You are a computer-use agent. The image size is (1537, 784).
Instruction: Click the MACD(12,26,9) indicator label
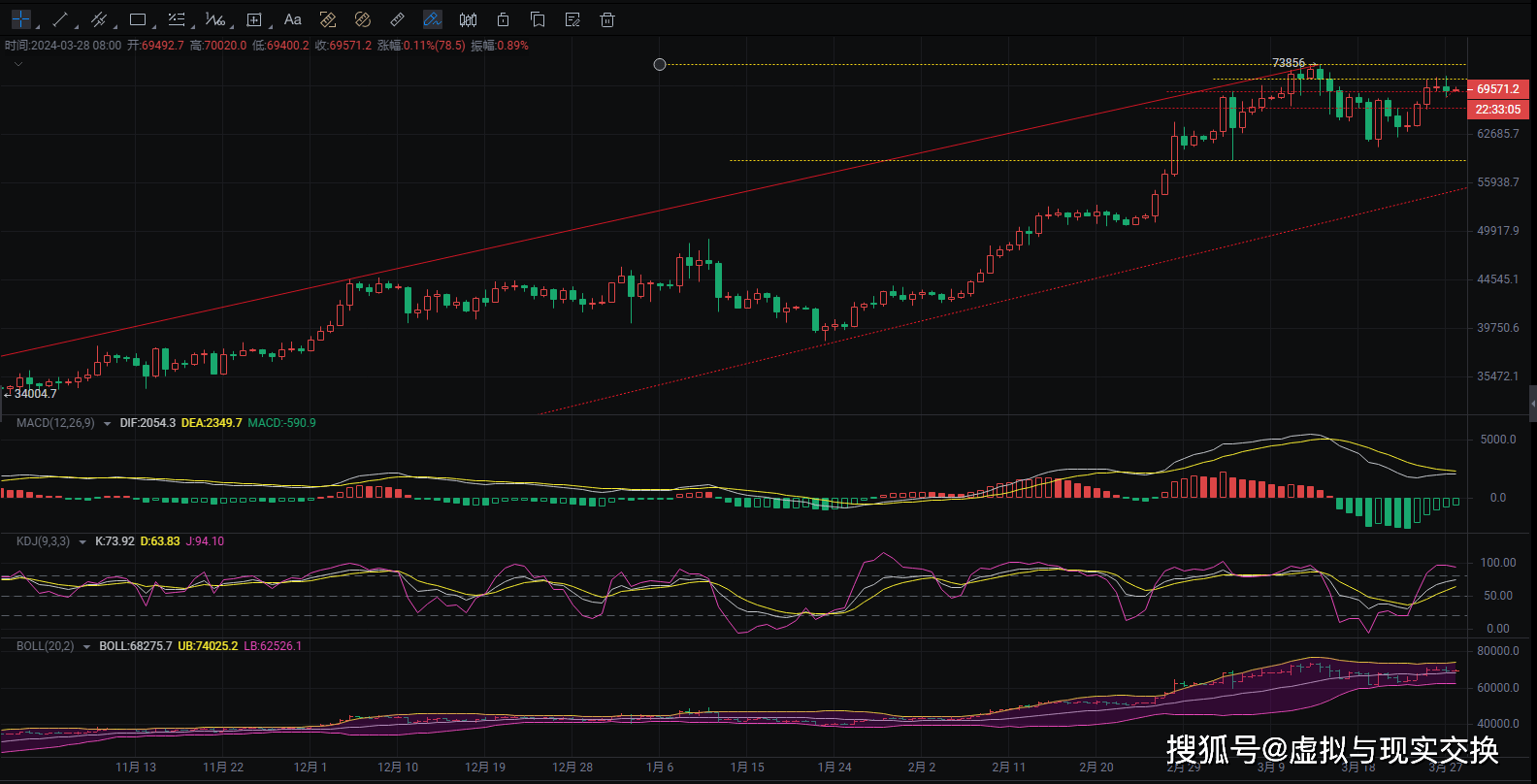(x=55, y=423)
